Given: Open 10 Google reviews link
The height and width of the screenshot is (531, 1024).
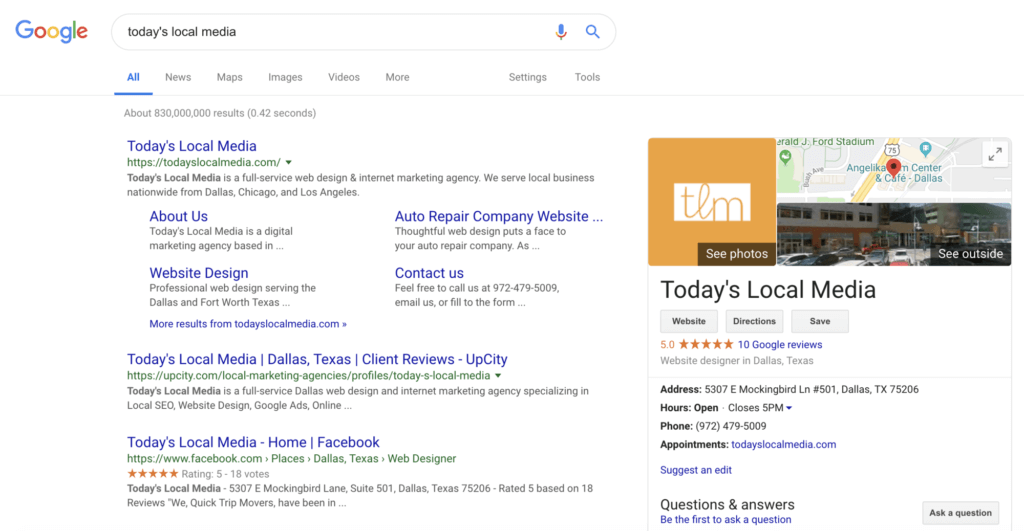Looking at the screenshot, I should pos(780,344).
